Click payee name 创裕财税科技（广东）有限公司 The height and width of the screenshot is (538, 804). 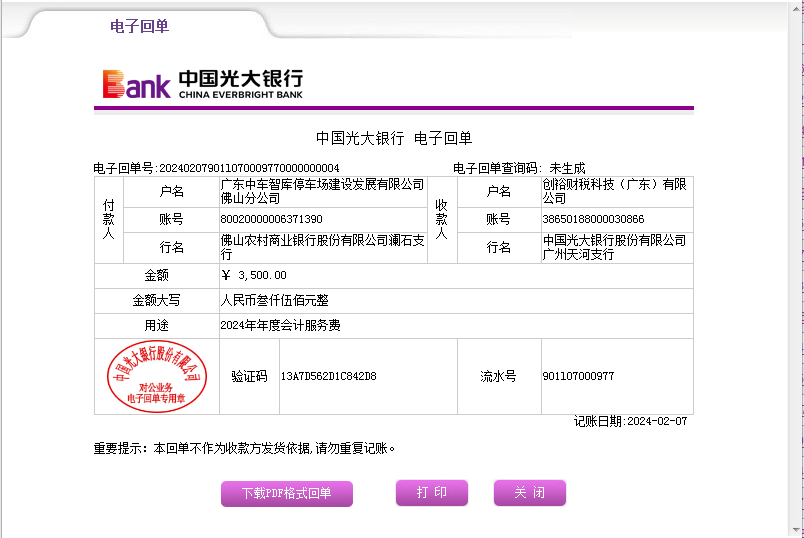click(614, 191)
